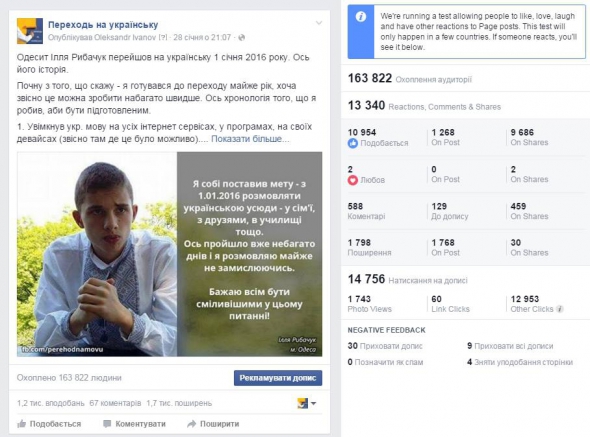Click the blue info icon in notice
This screenshot has width=590, height=437.
[x=360, y=17]
